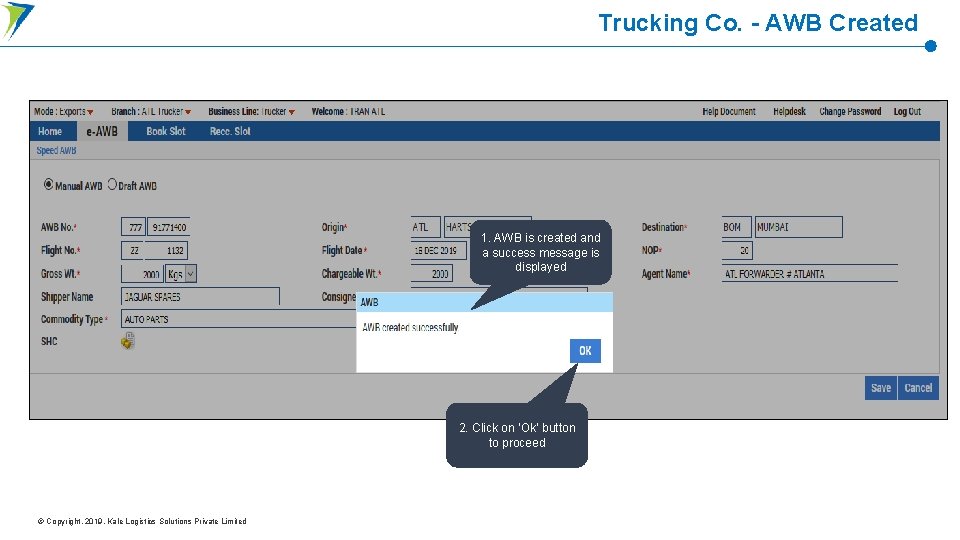960x540 pixels.
Task: Switch to the Recc. Slot tab
Action: pos(230,131)
